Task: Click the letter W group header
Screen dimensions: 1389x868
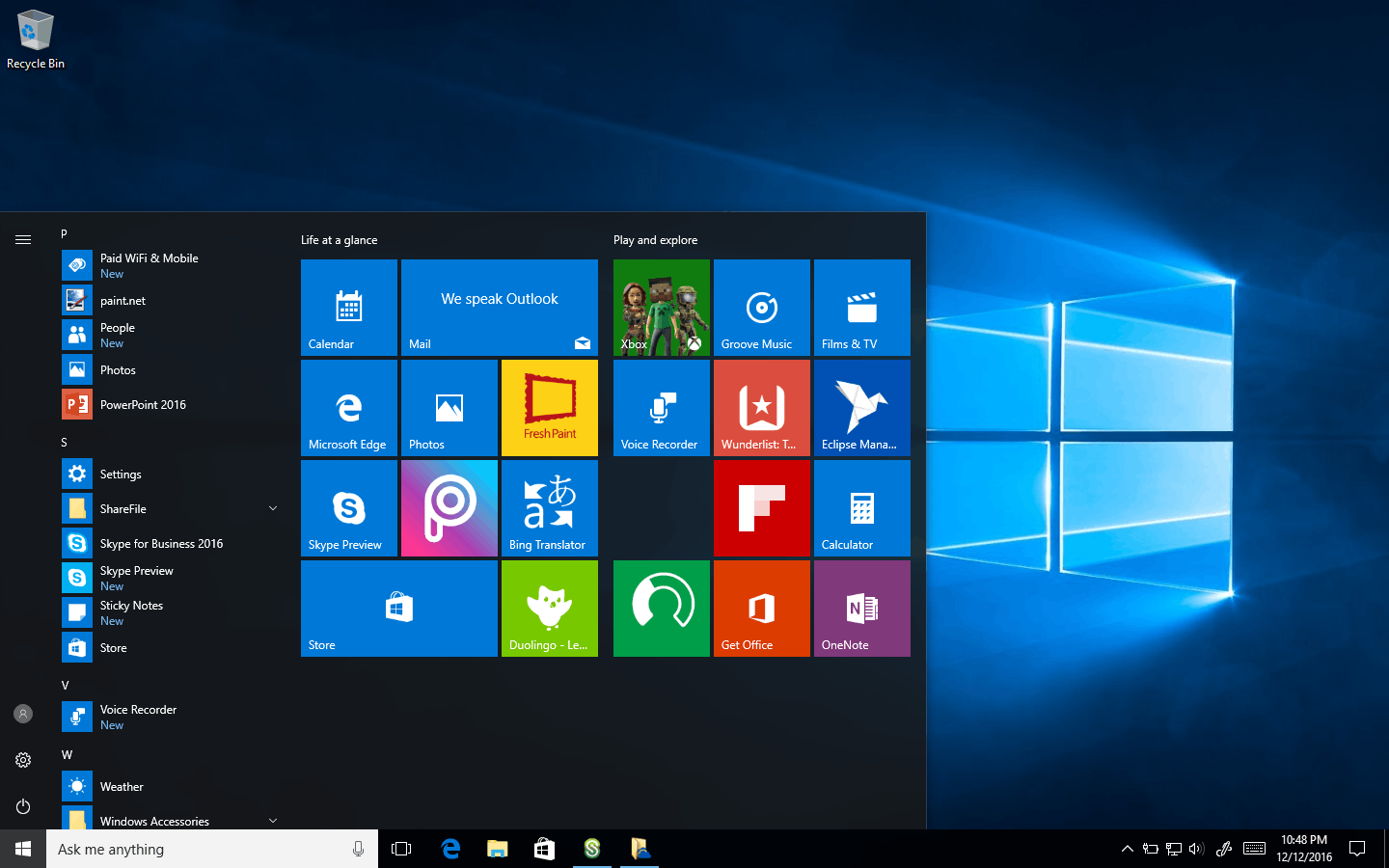Action: 67,754
